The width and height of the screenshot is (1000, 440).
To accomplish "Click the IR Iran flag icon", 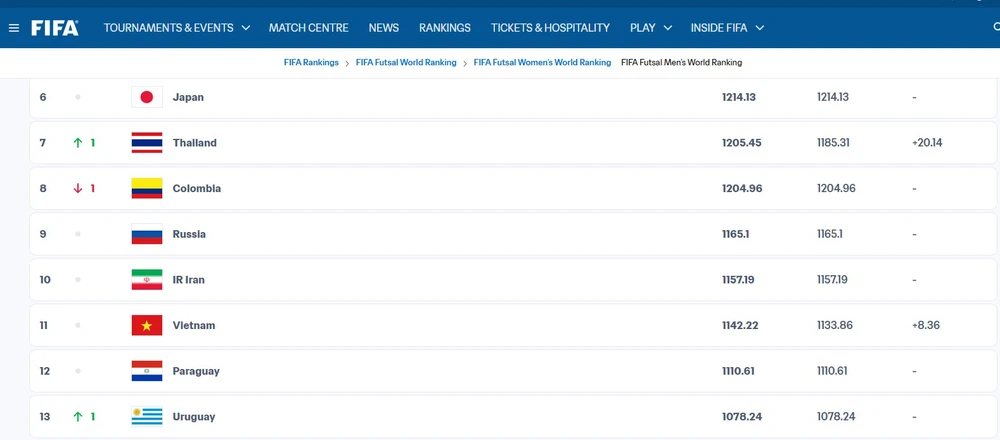I will [147, 280].
